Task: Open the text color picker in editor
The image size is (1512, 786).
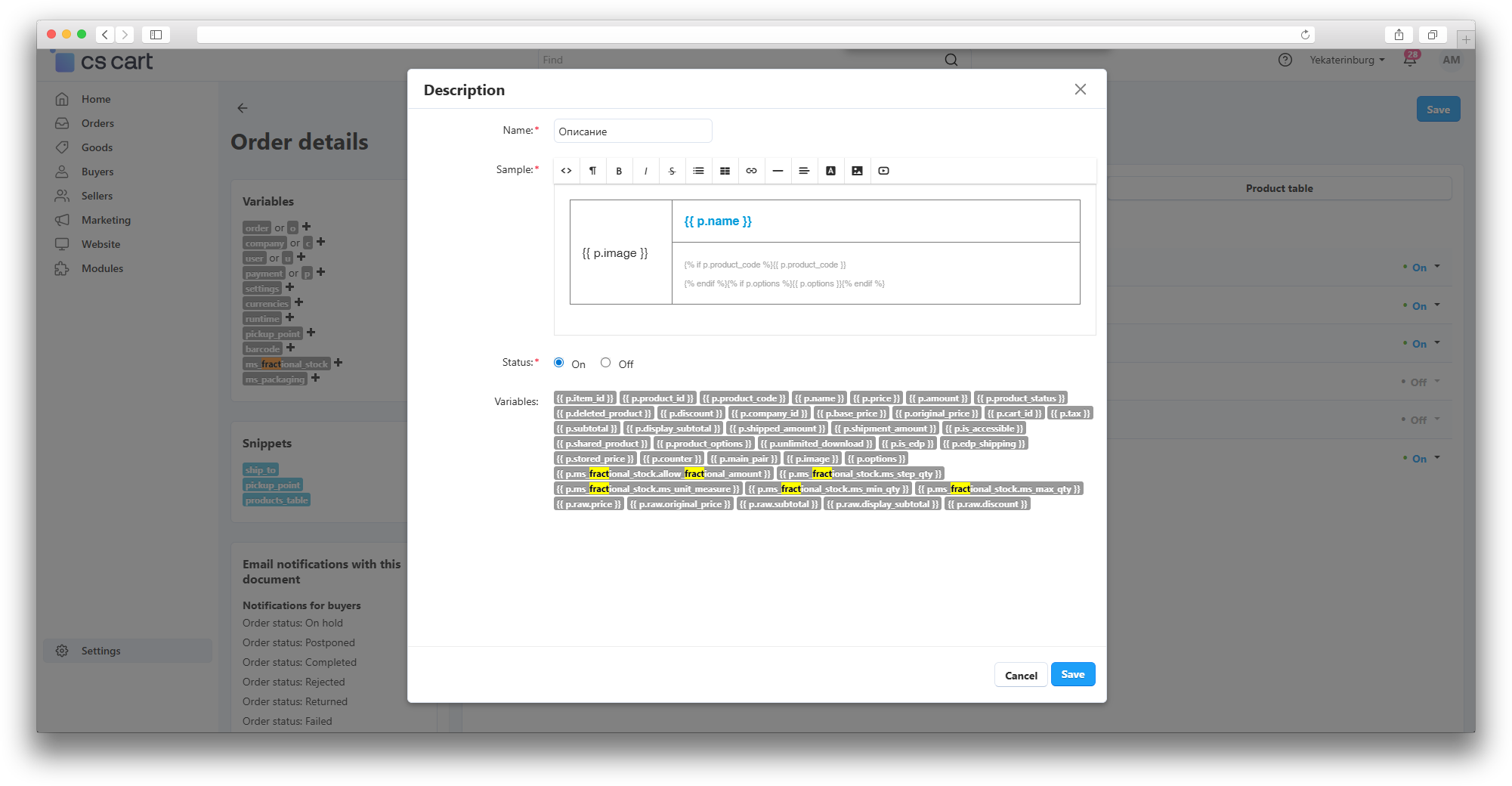Action: tap(830, 171)
